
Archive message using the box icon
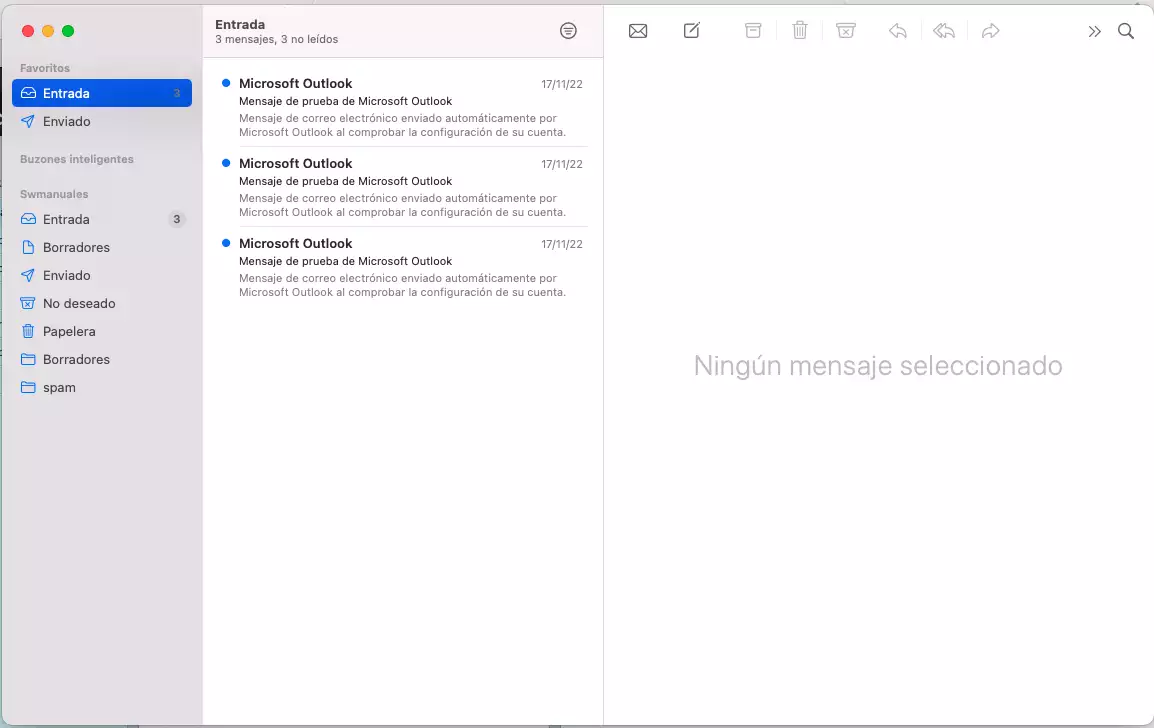[x=753, y=31]
